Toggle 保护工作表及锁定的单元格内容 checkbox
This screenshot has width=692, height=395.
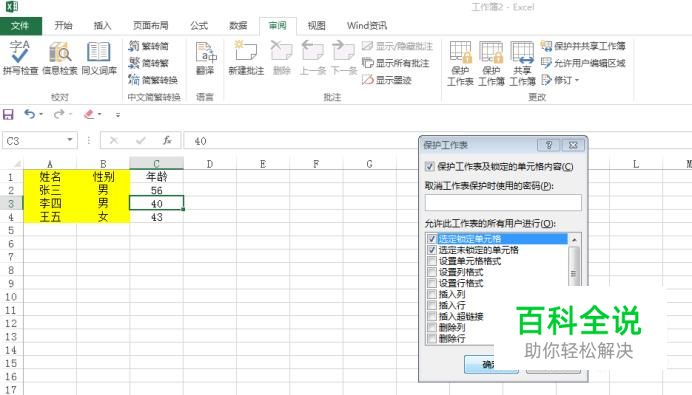[x=429, y=167]
